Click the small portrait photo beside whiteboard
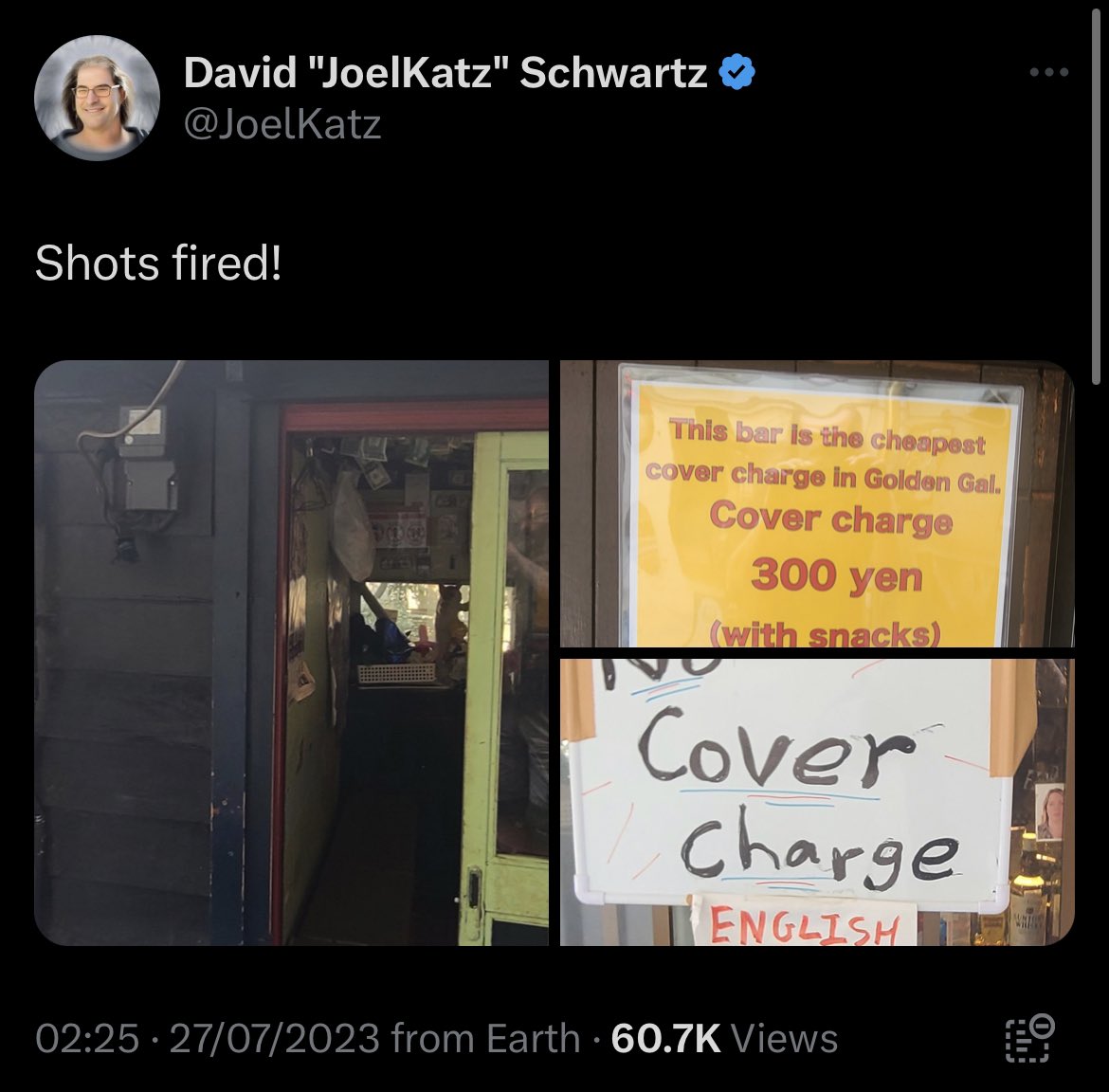The image size is (1109, 1092). coord(1049,811)
